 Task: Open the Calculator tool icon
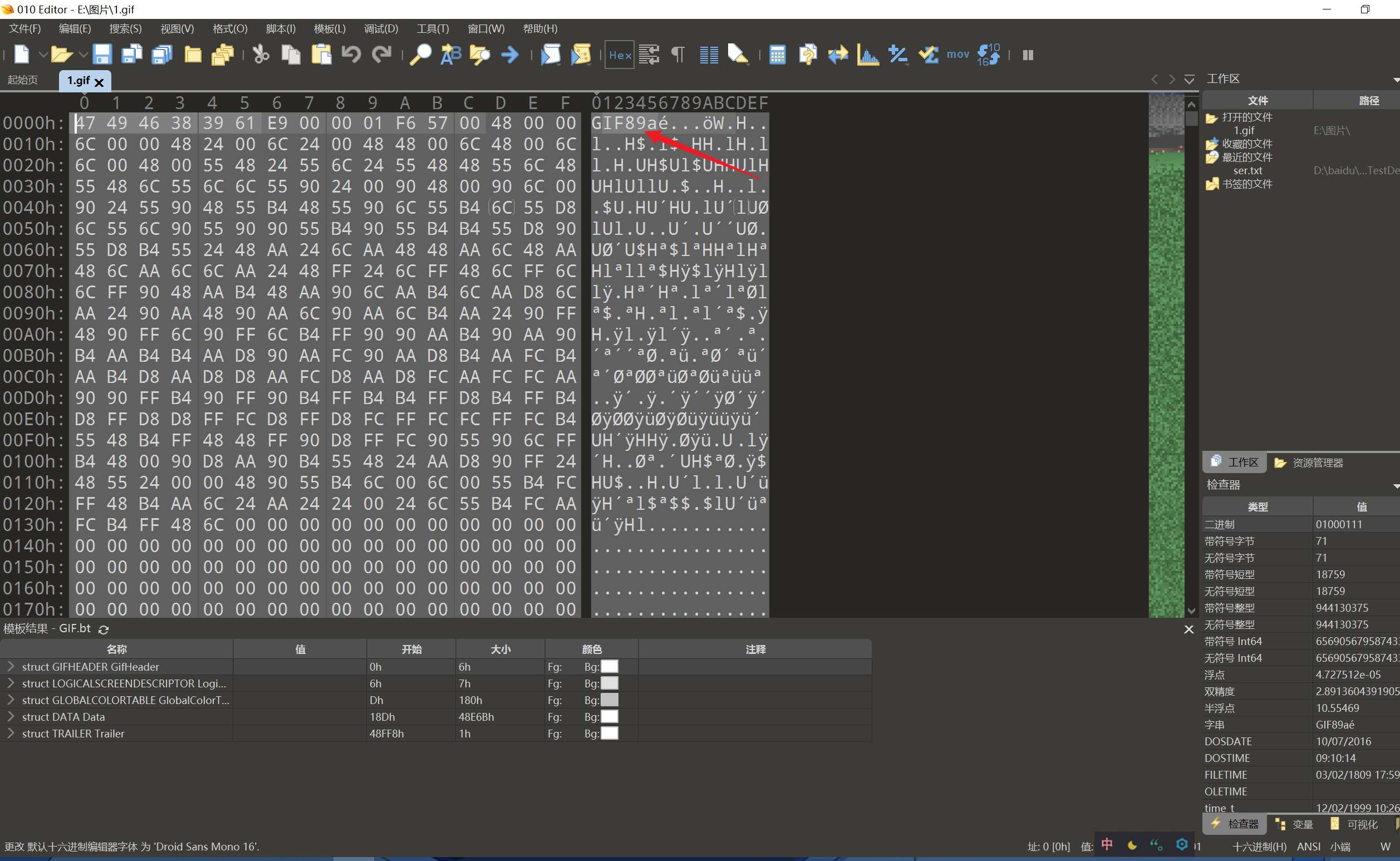click(x=778, y=55)
